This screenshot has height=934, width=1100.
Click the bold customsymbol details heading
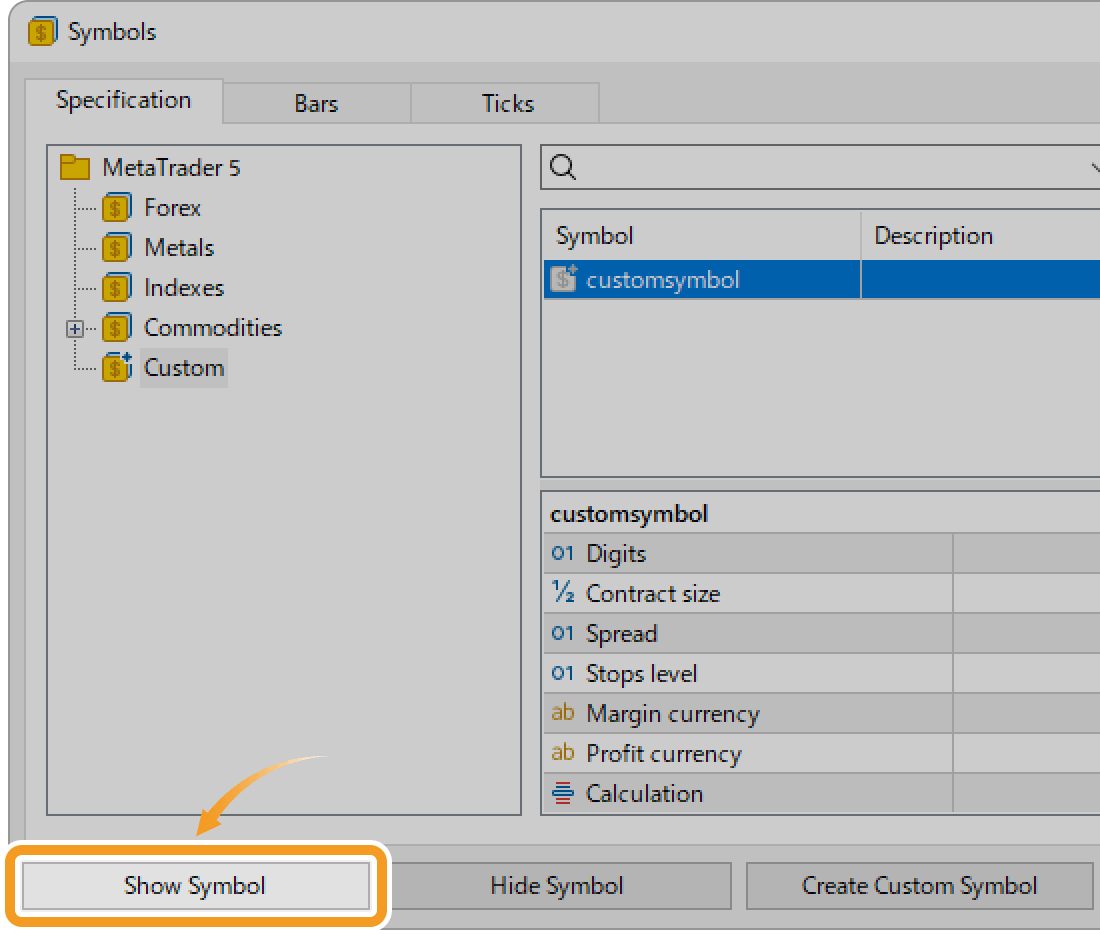(x=629, y=514)
